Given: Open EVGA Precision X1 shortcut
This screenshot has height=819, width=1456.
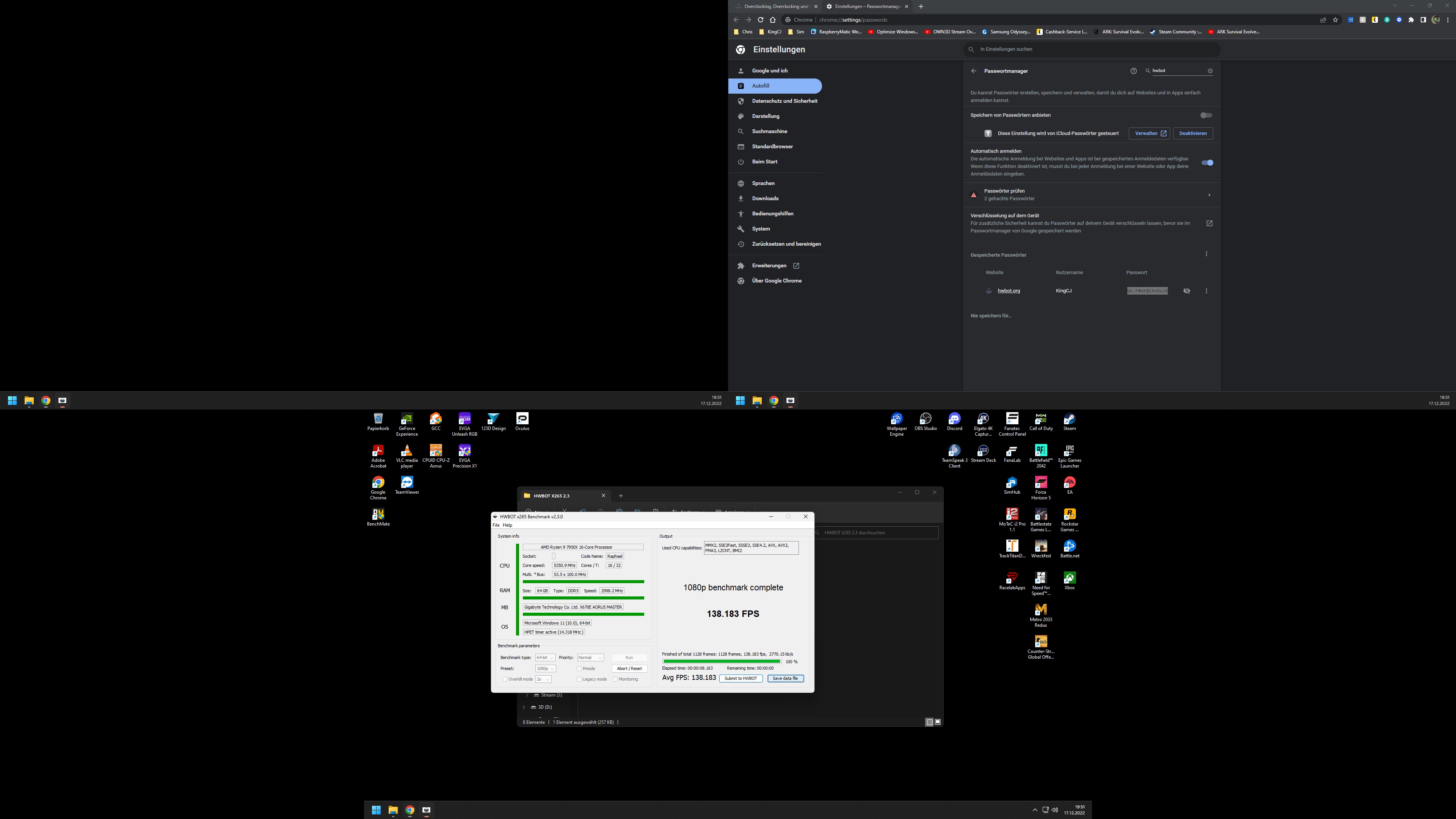Looking at the screenshot, I should pos(464,455).
